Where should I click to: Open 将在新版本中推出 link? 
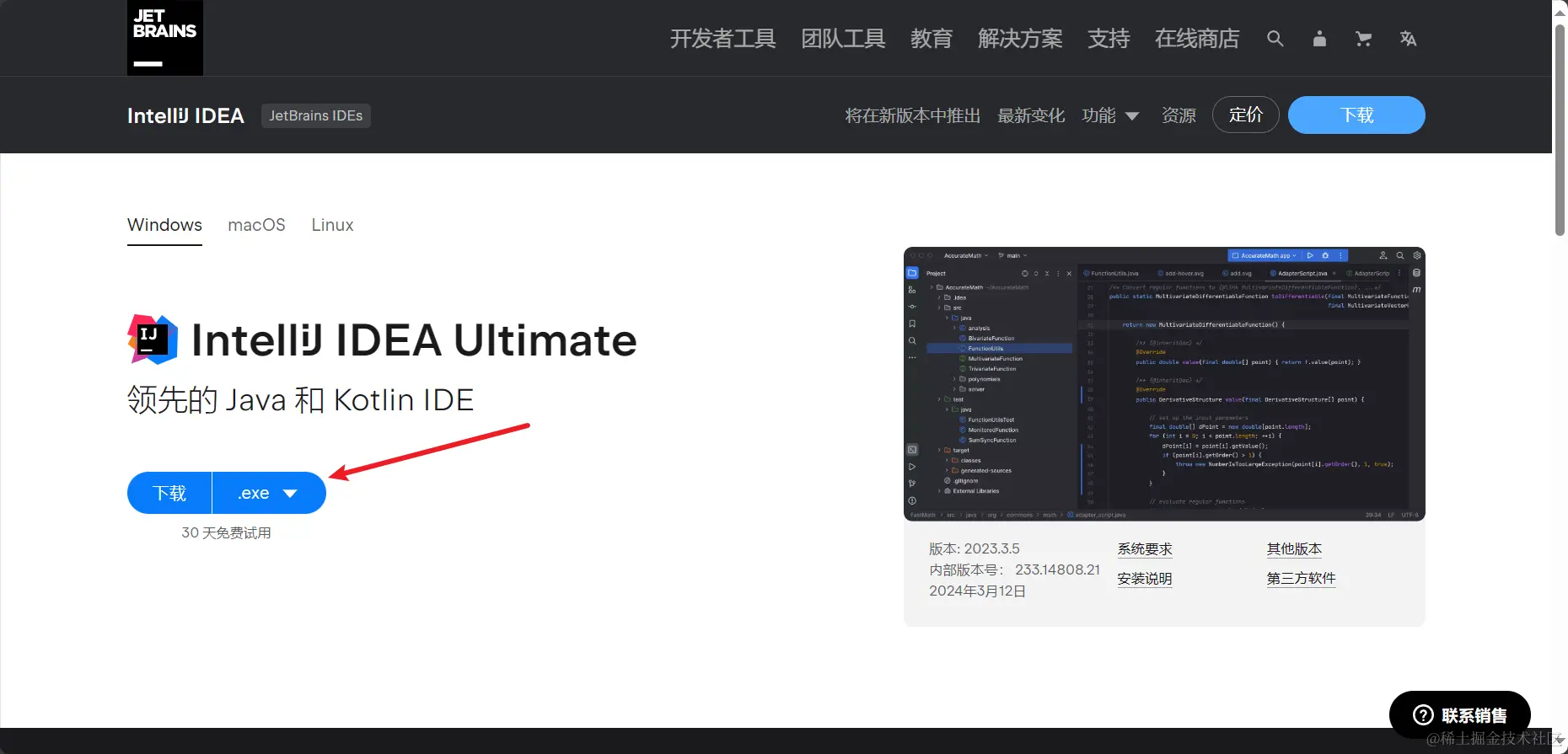click(x=913, y=115)
